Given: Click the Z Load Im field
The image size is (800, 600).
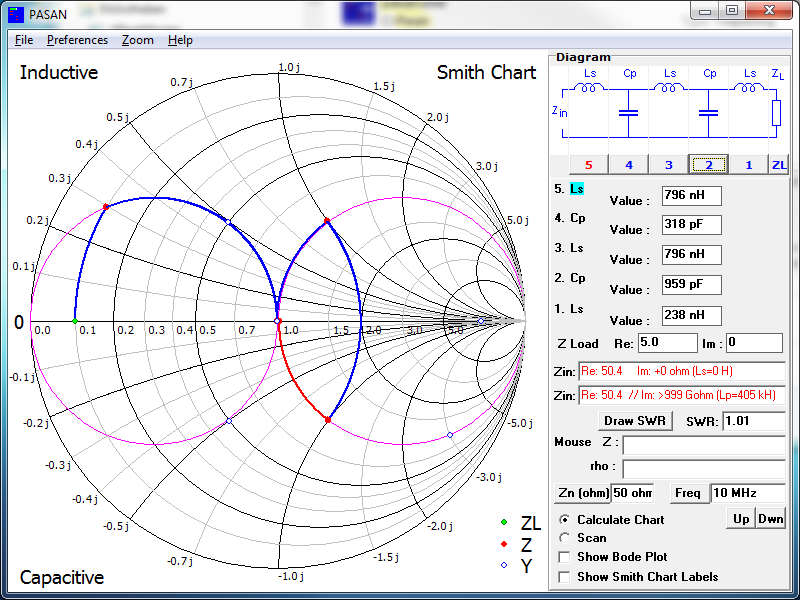Looking at the screenshot, I should [754, 343].
